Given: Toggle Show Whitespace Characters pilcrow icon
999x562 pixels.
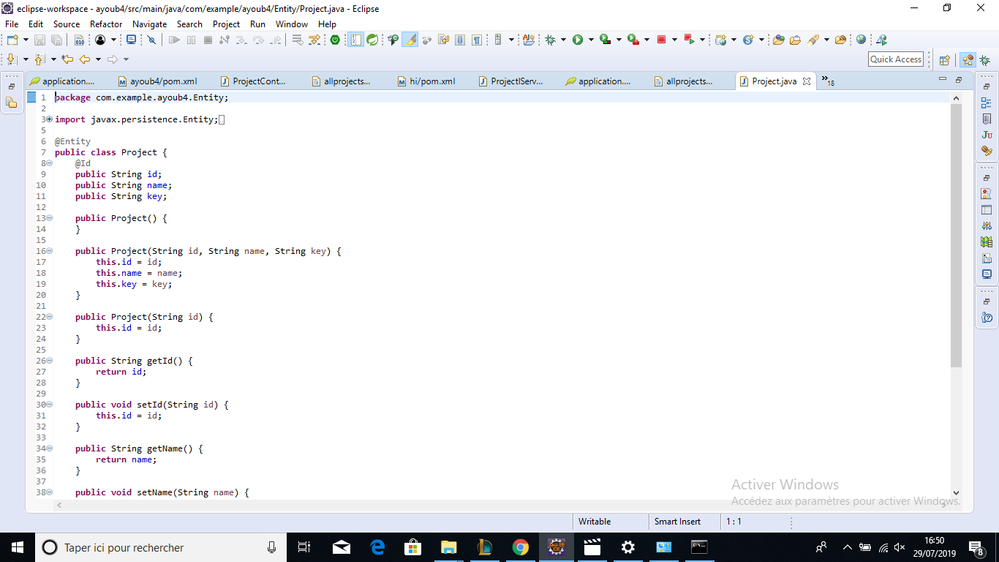Looking at the screenshot, I should (477, 40).
